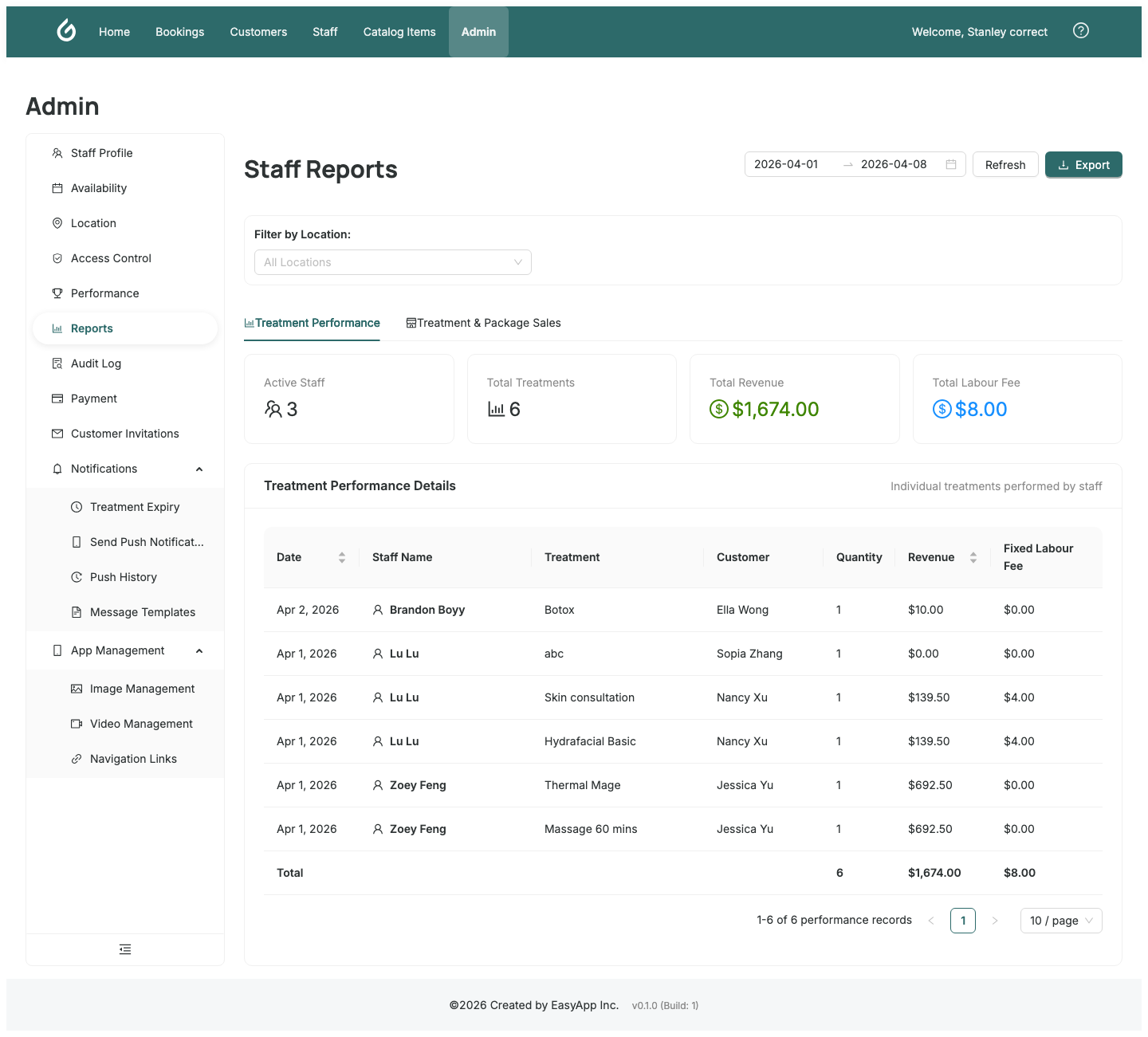Open the help question mark icon
The width and height of the screenshot is (1148, 1037).
click(x=1081, y=30)
